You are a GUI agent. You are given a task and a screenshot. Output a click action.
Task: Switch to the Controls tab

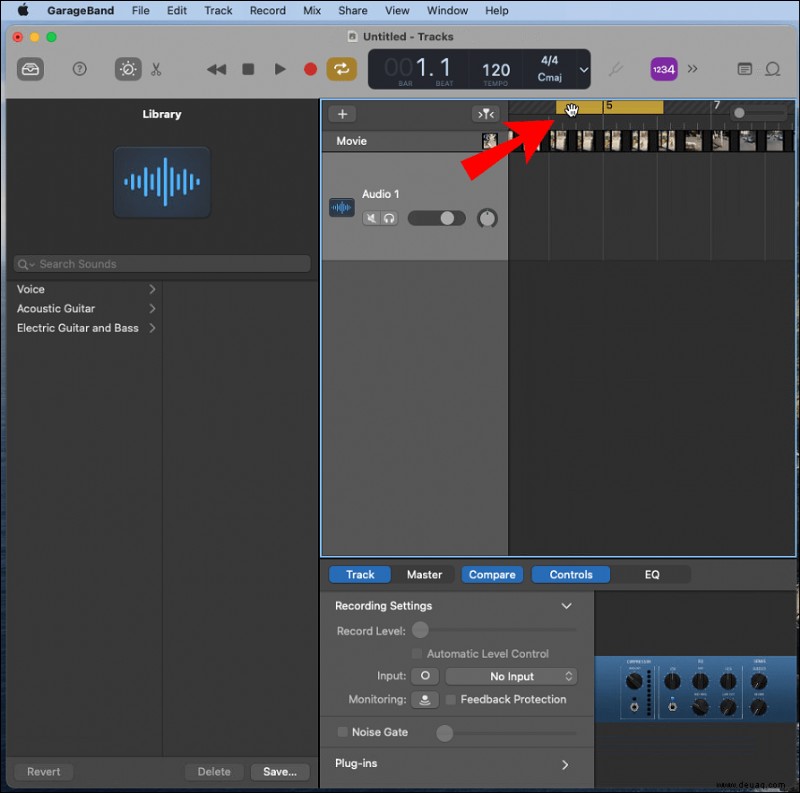click(570, 575)
